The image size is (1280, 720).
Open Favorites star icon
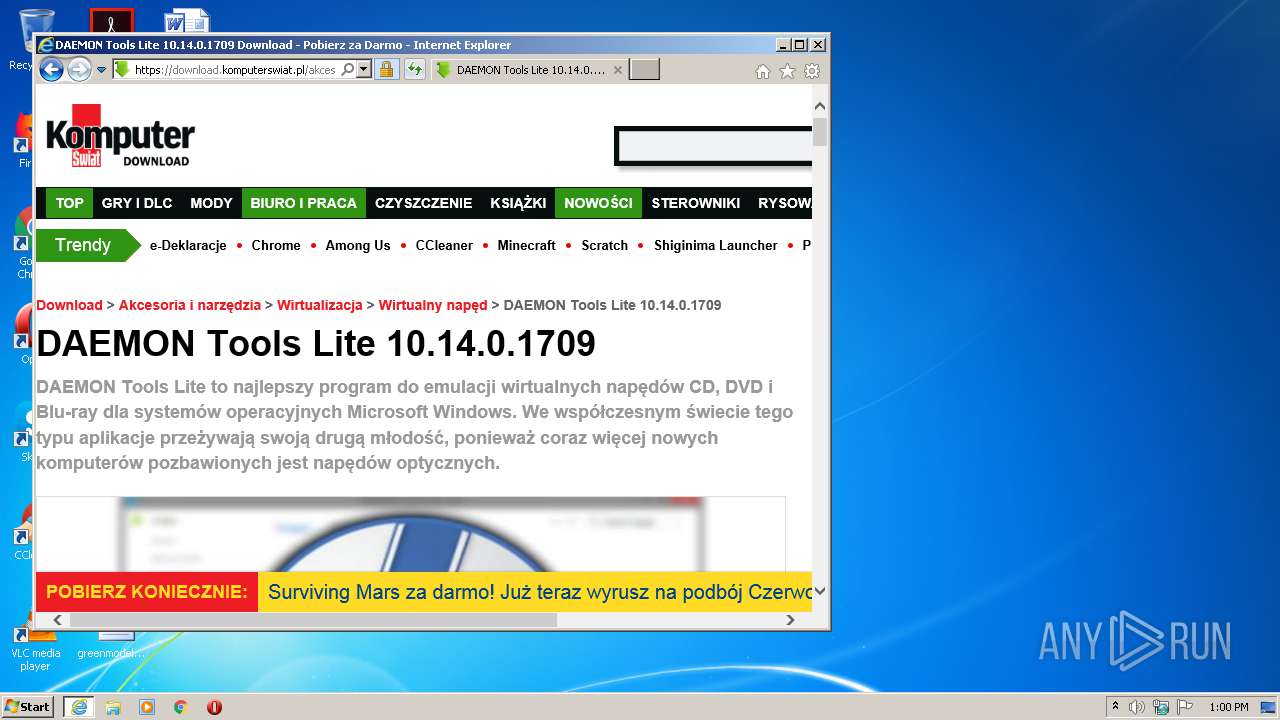point(787,71)
